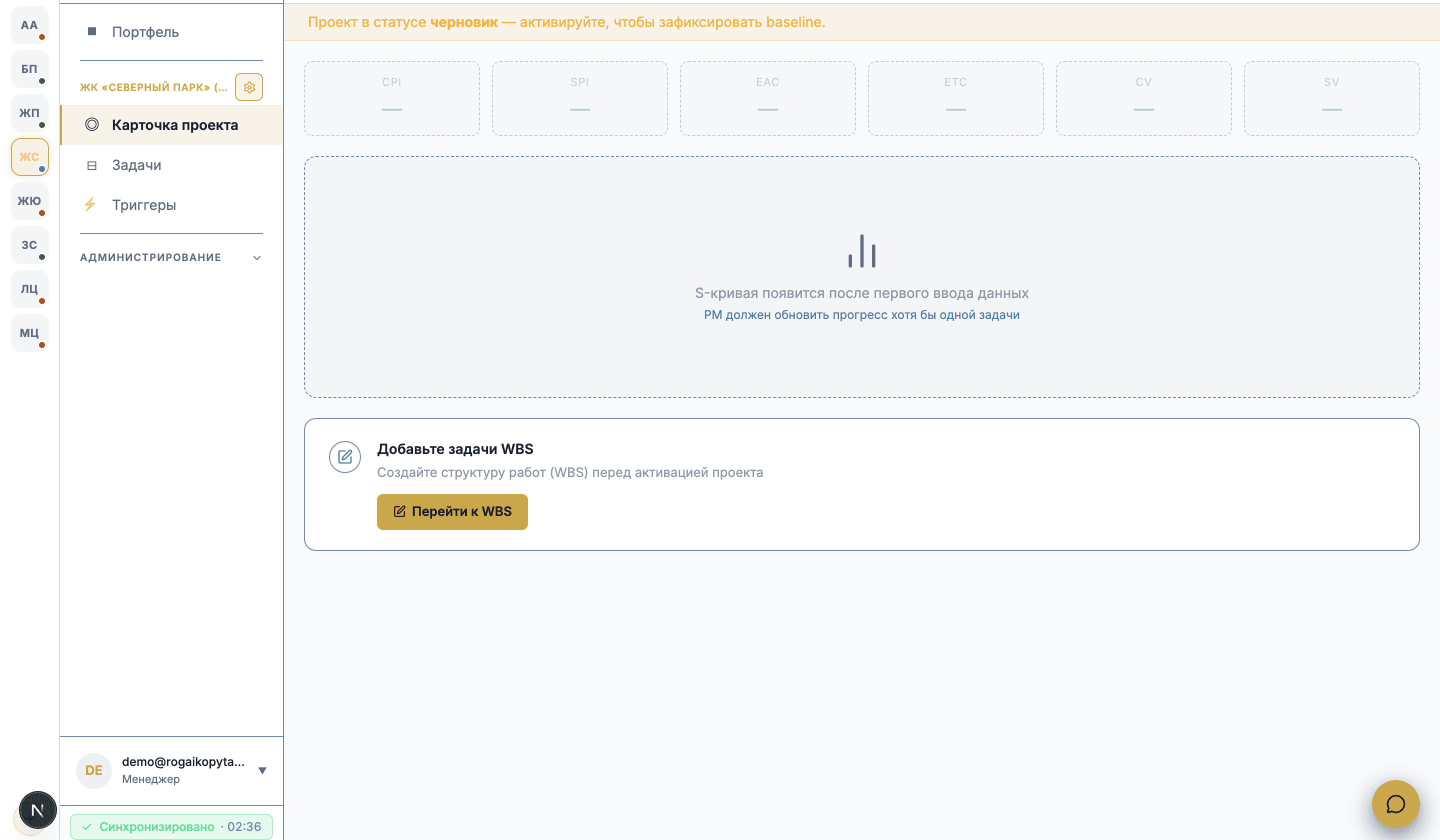1440x840 pixels.
Task: Click the CPI metric card
Action: [x=392, y=99]
